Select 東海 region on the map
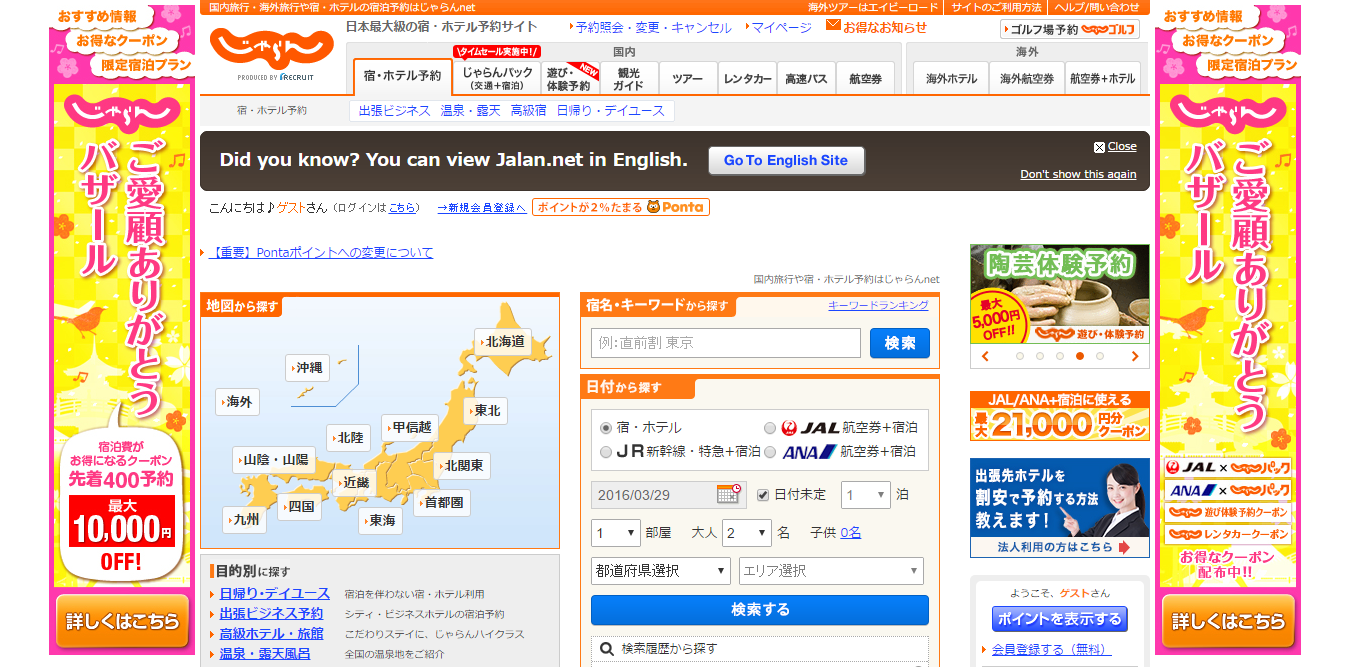The image size is (1349, 667). 380,521
